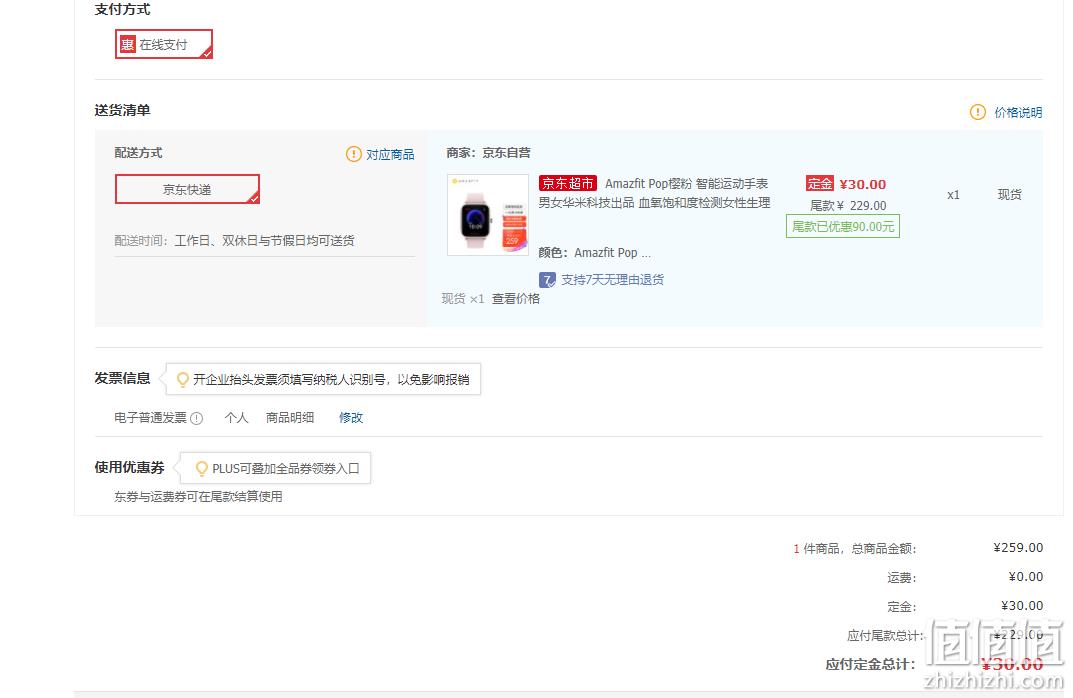Click the 东券与运费券可在尾款结算使用 note
1073x698 pixels.
coord(198,496)
